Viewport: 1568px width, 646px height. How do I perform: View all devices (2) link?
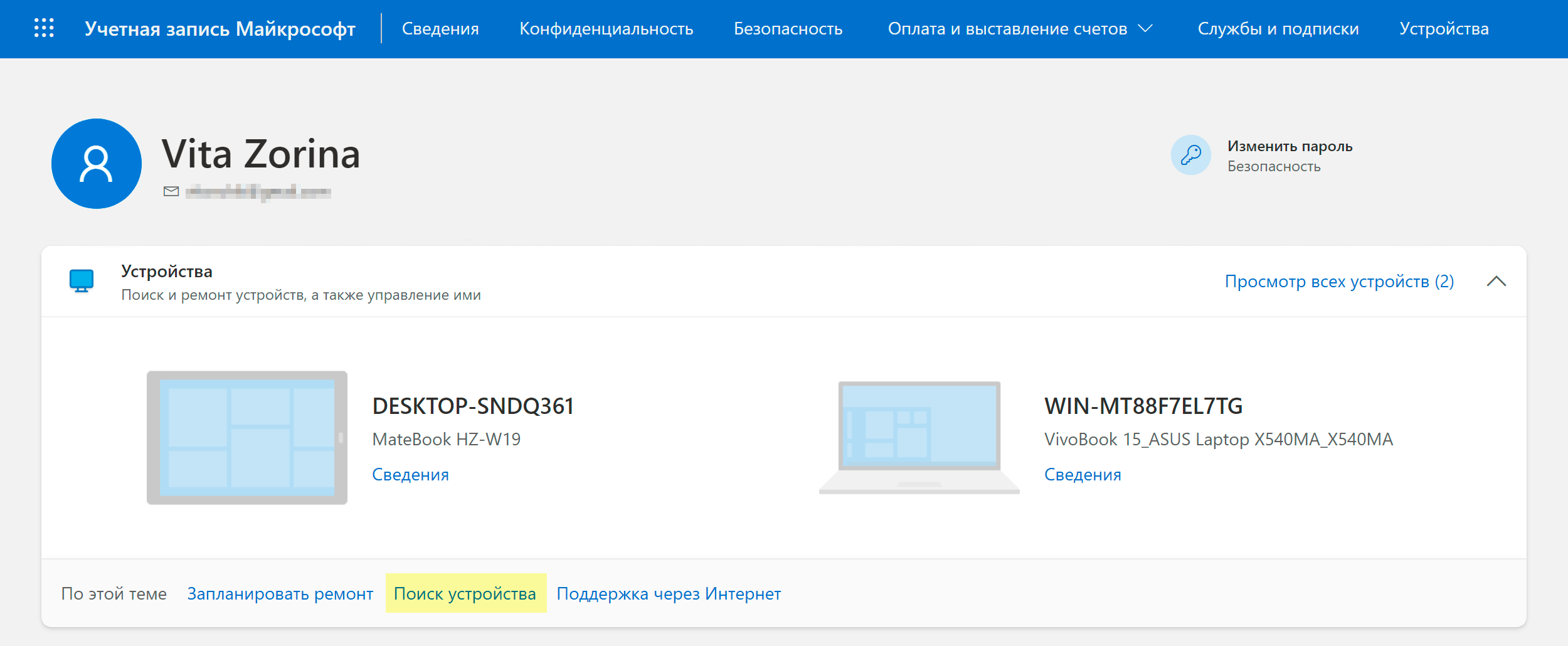[x=1339, y=281]
